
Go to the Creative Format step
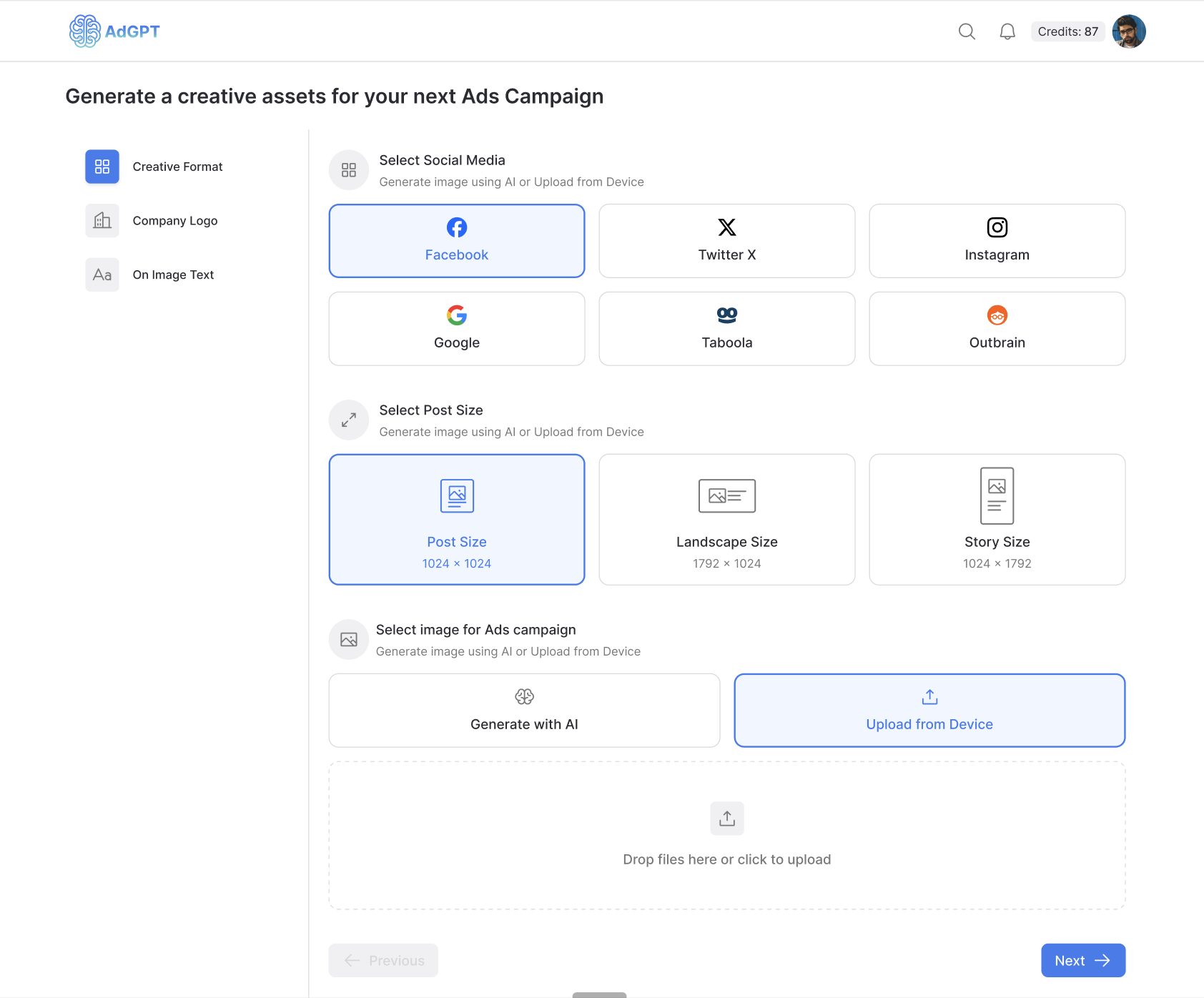pyautogui.click(x=154, y=167)
